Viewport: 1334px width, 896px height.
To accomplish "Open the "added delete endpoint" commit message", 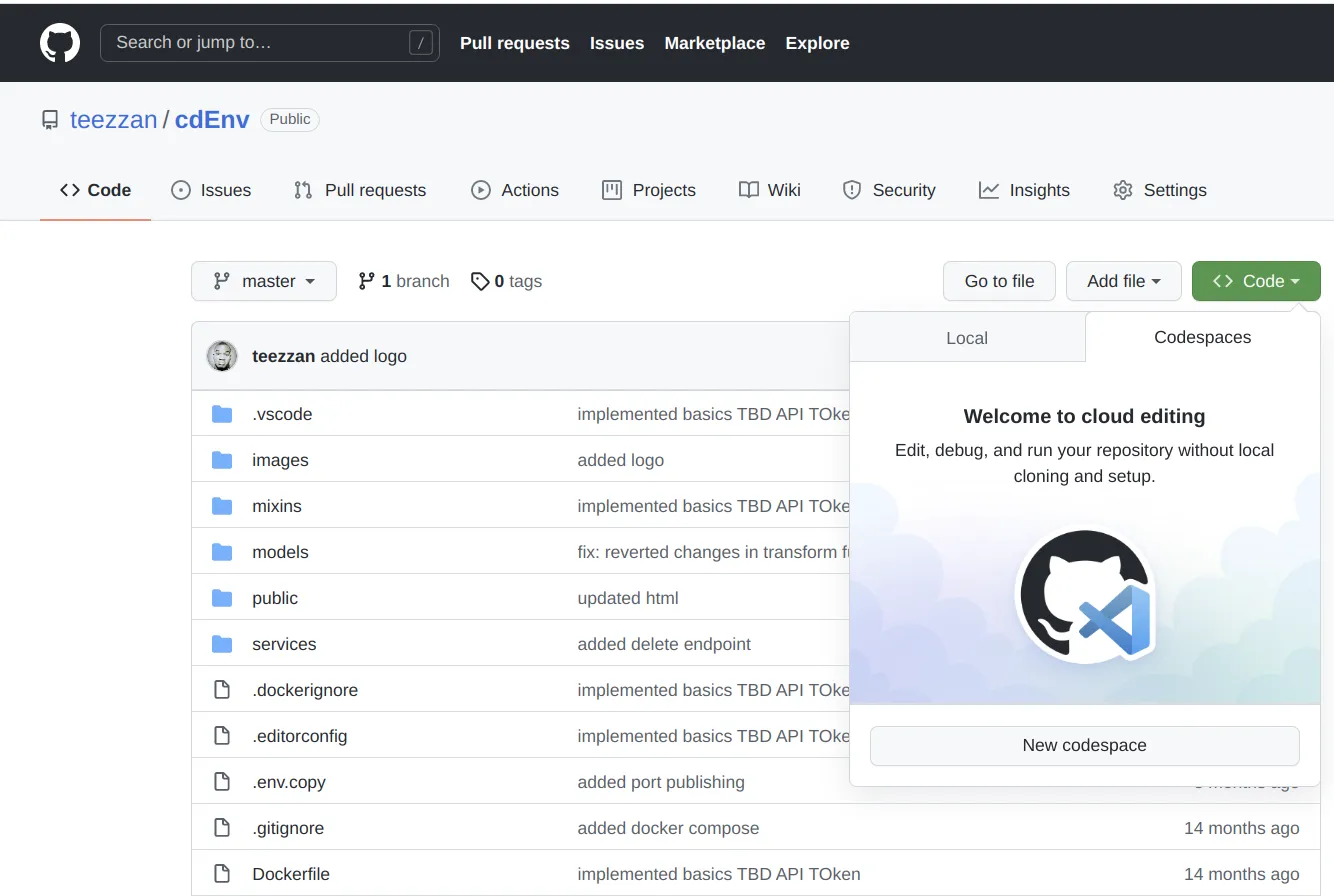I will tap(664, 644).
